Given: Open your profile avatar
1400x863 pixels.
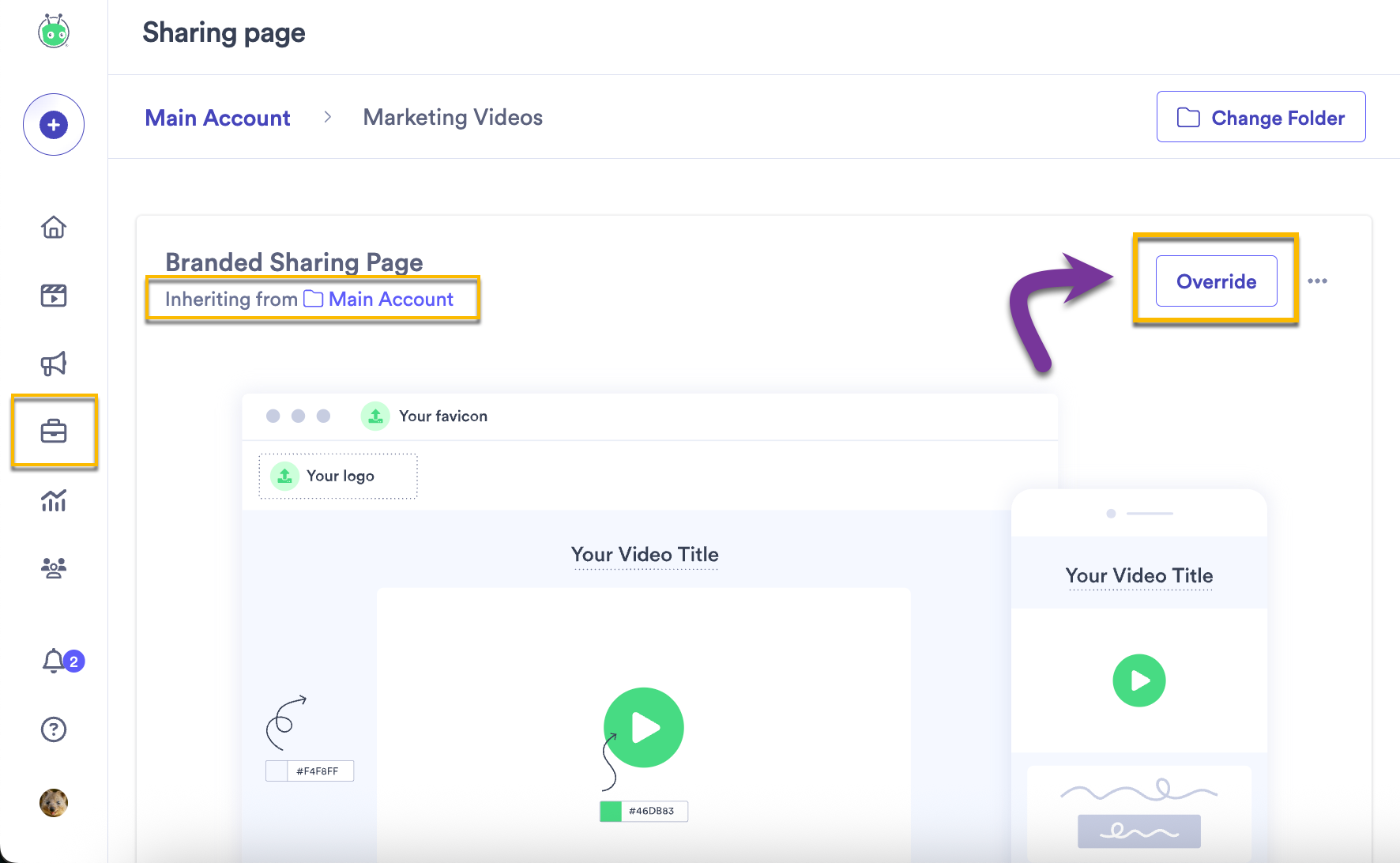Looking at the screenshot, I should [x=53, y=803].
